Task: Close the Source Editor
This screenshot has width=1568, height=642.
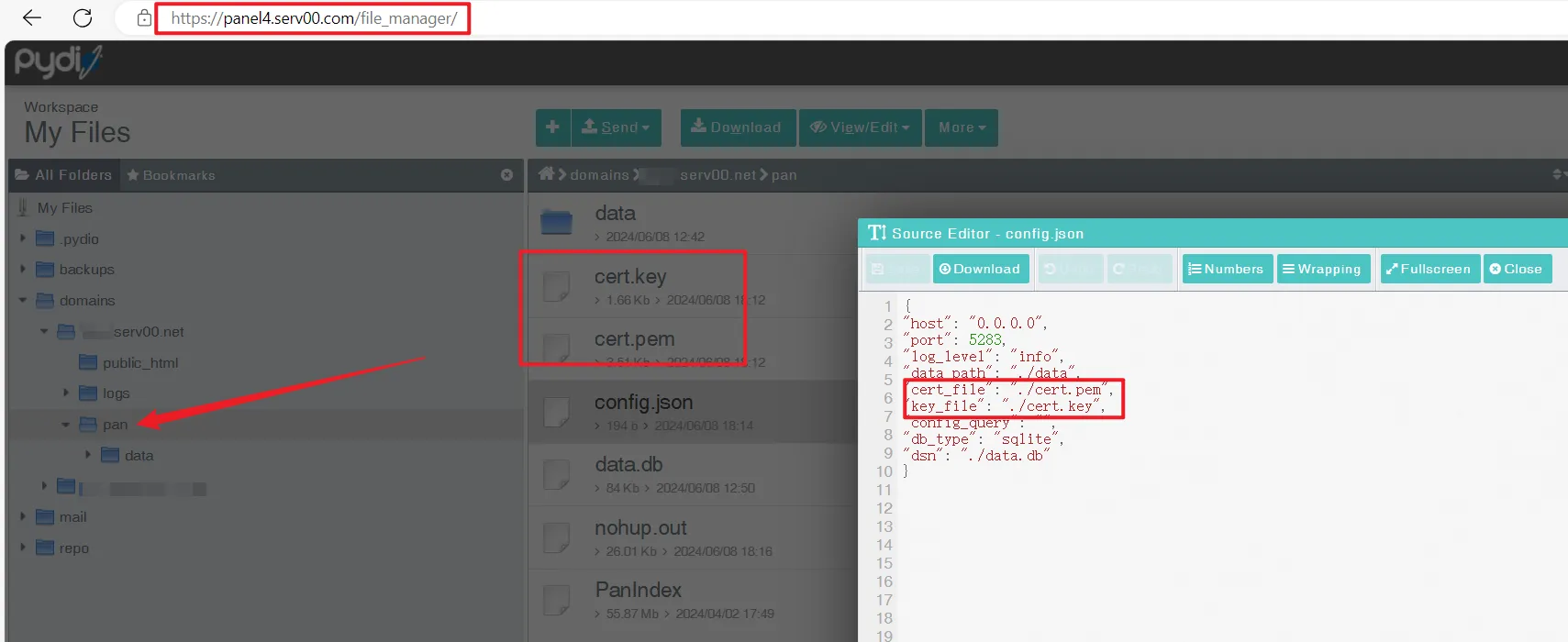Action: [x=1518, y=269]
